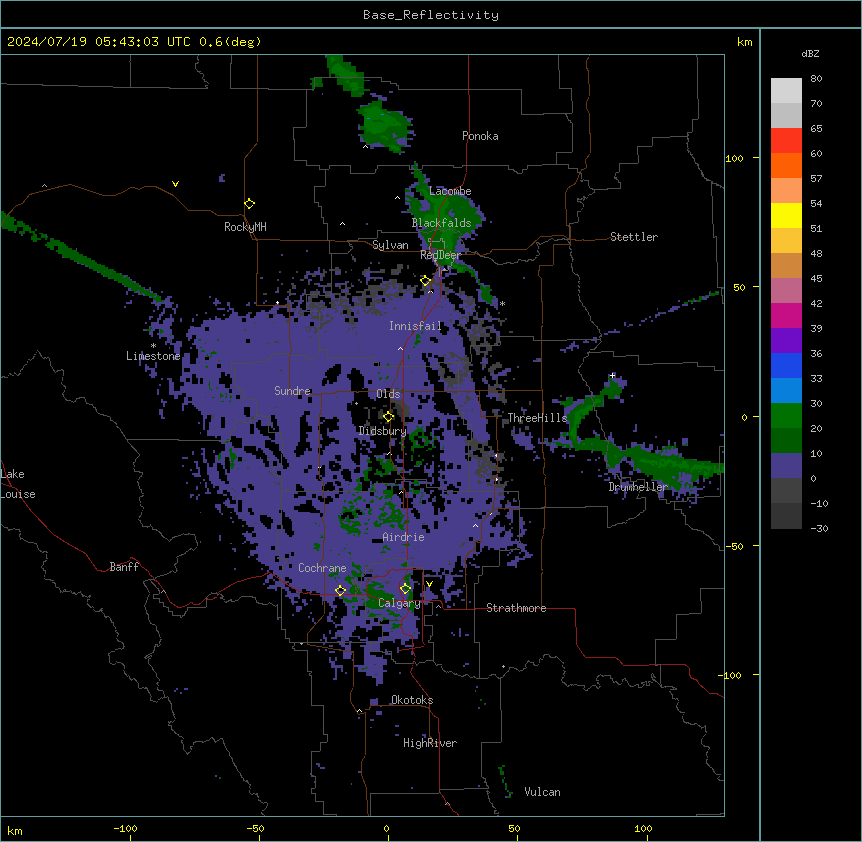Click the -50 tick on horizontal axis
The image size is (862, 842).
[255, 828]
